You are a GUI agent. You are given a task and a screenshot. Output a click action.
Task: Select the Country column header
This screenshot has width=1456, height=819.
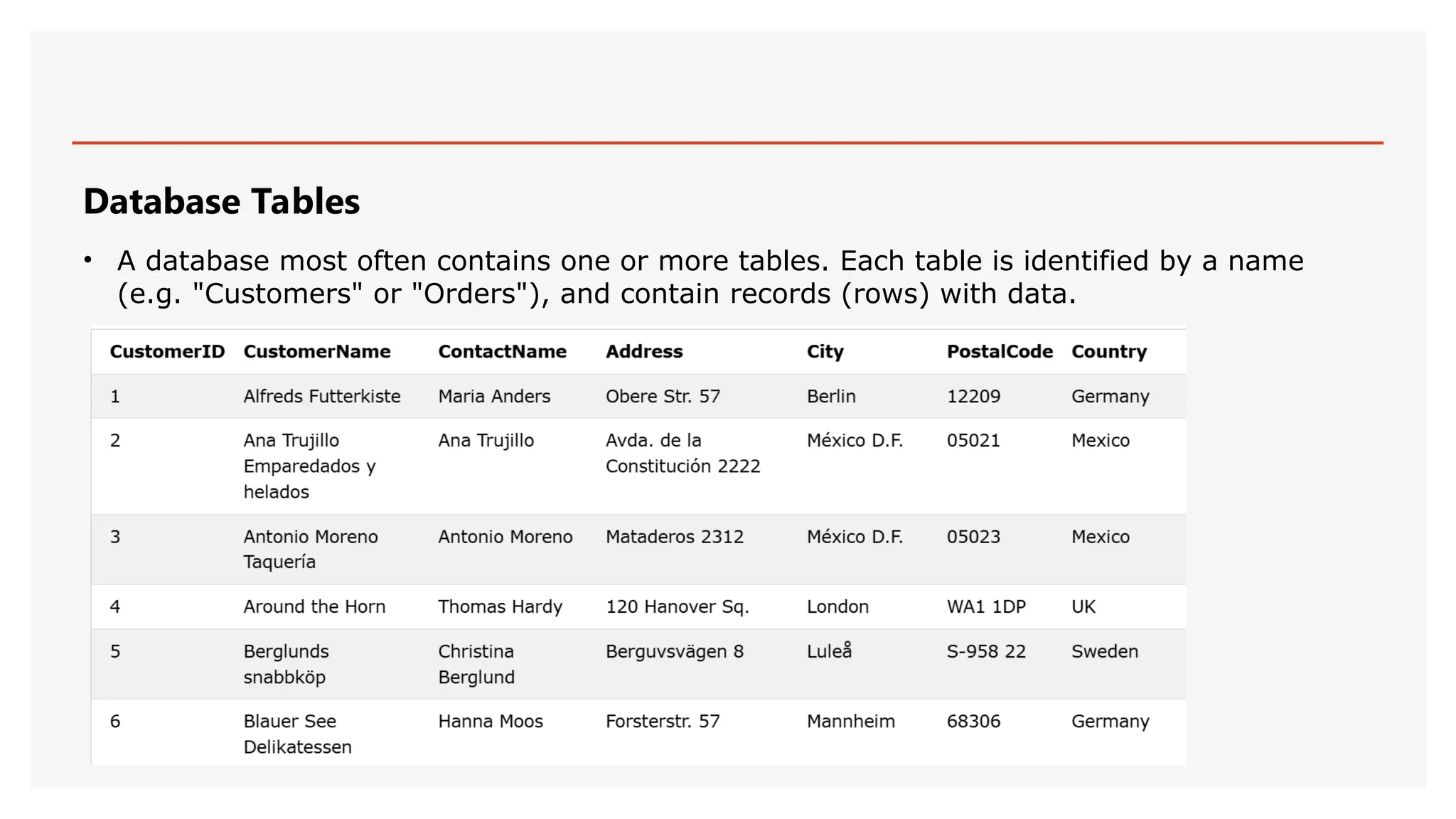coord(1109,352)
